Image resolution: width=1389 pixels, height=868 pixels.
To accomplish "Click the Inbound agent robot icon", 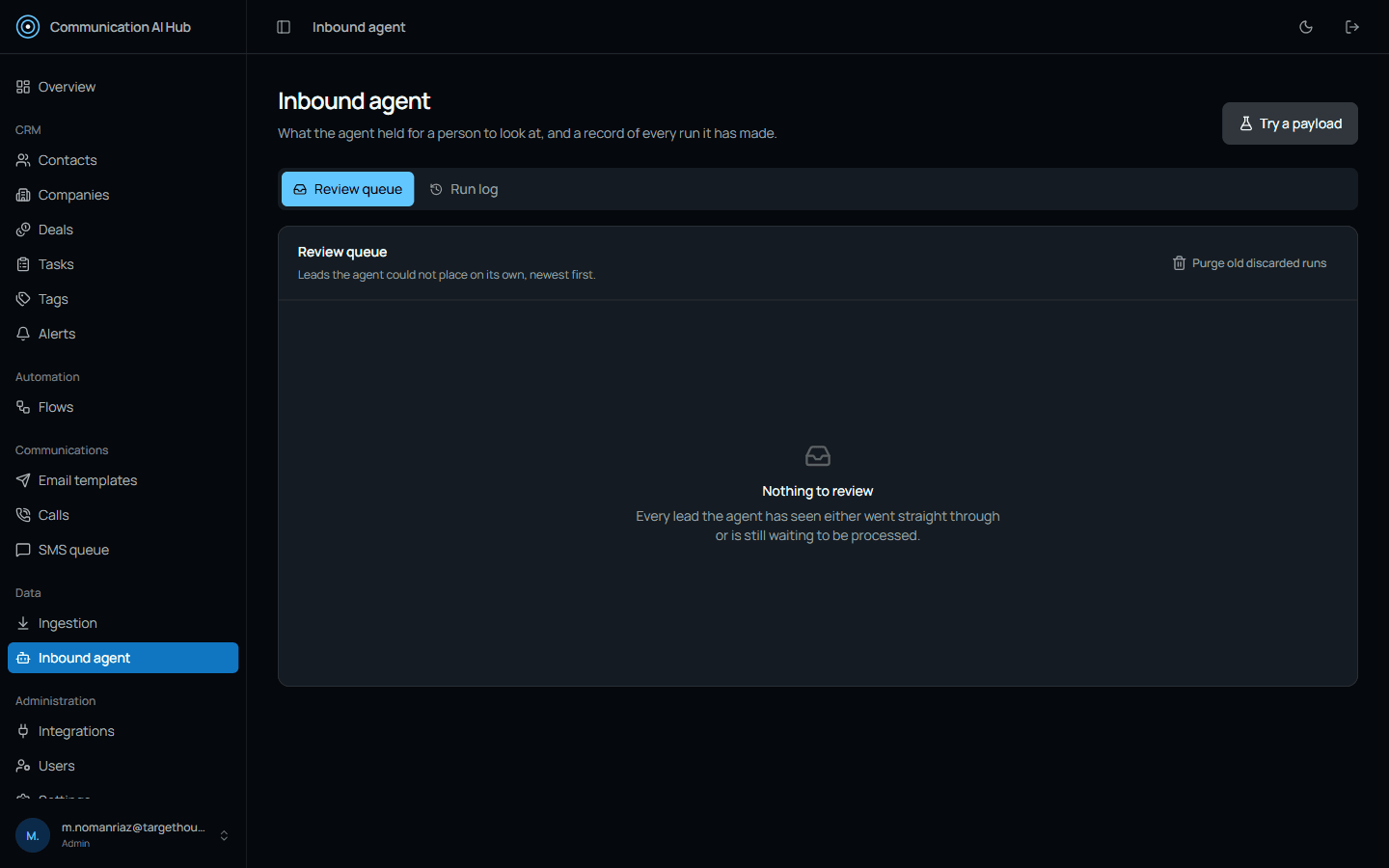I will coord(23,658).
